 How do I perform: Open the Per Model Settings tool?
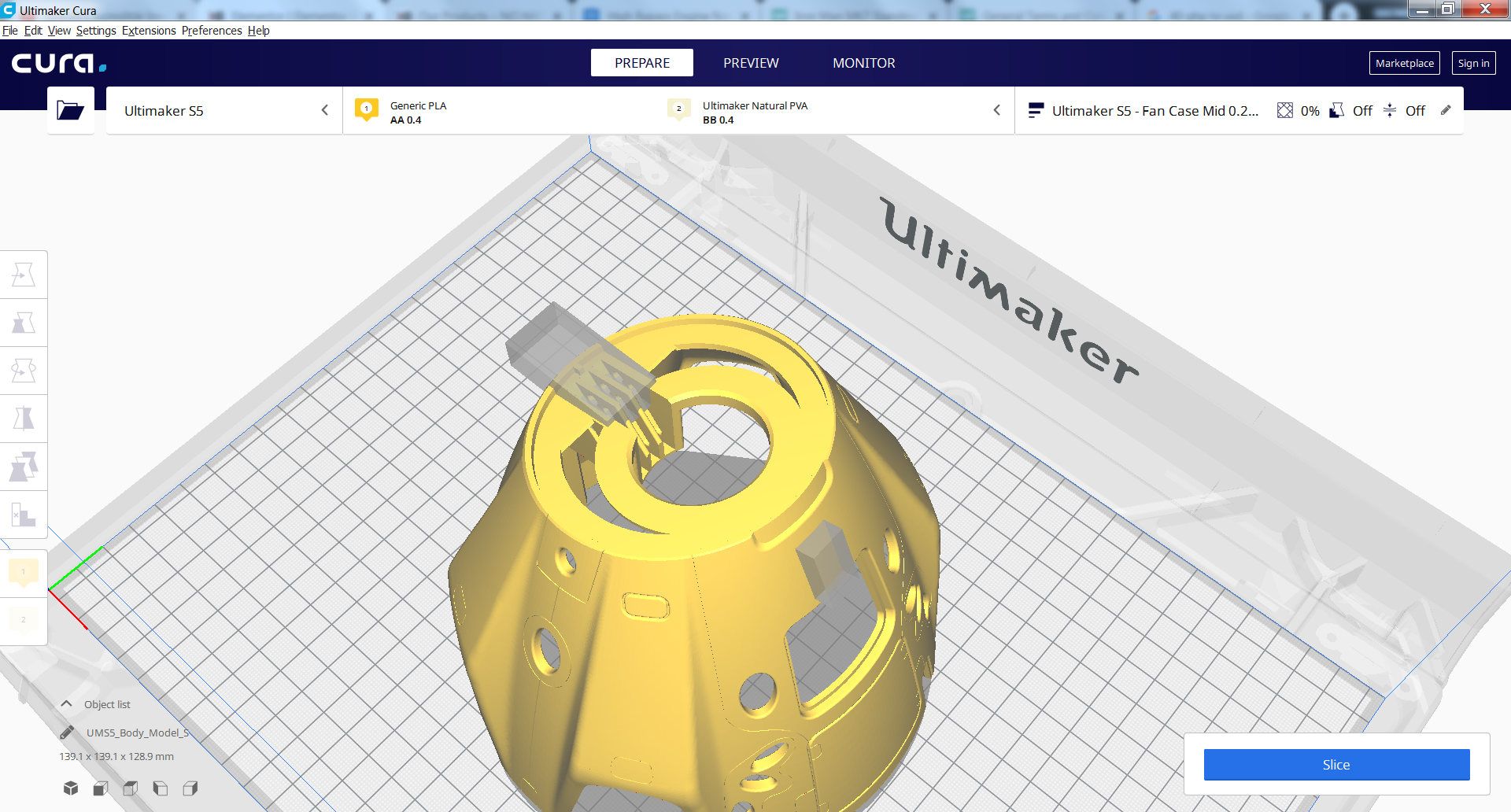pos(24,467)
